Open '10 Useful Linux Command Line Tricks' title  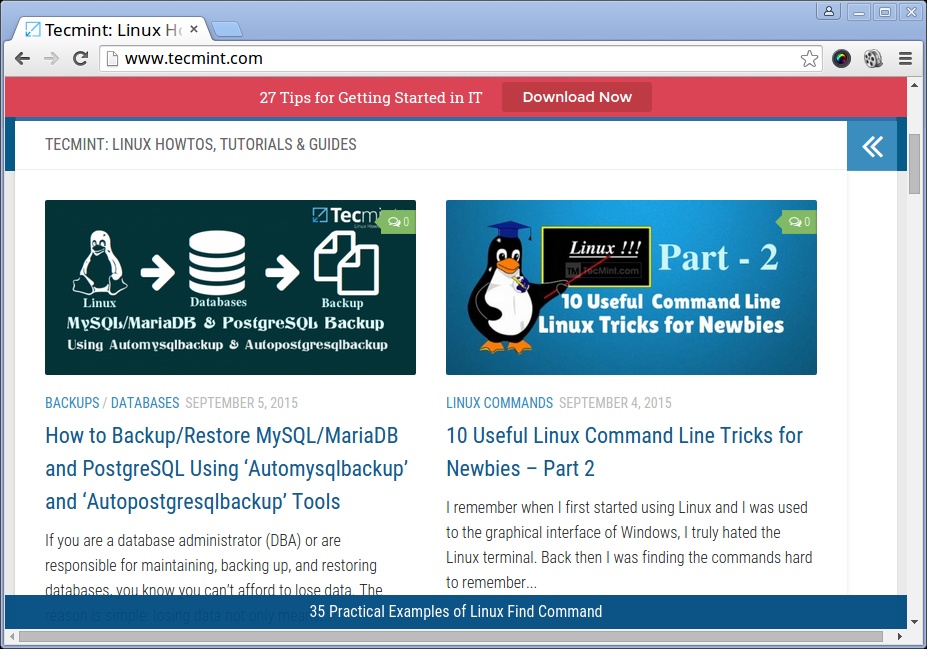[x=624, y=452]
